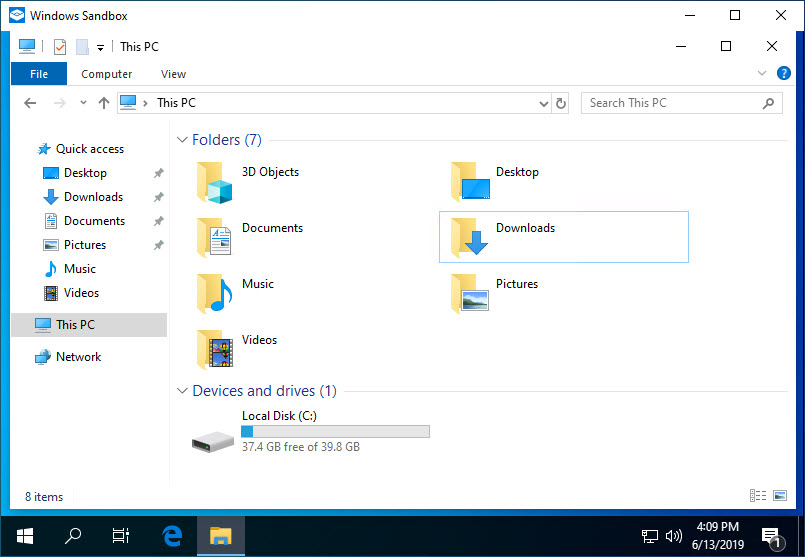The width and height of the screenshot is (805, 557).
Task: Click the Devices and drives (1) heading
Action: pos(264,391)
